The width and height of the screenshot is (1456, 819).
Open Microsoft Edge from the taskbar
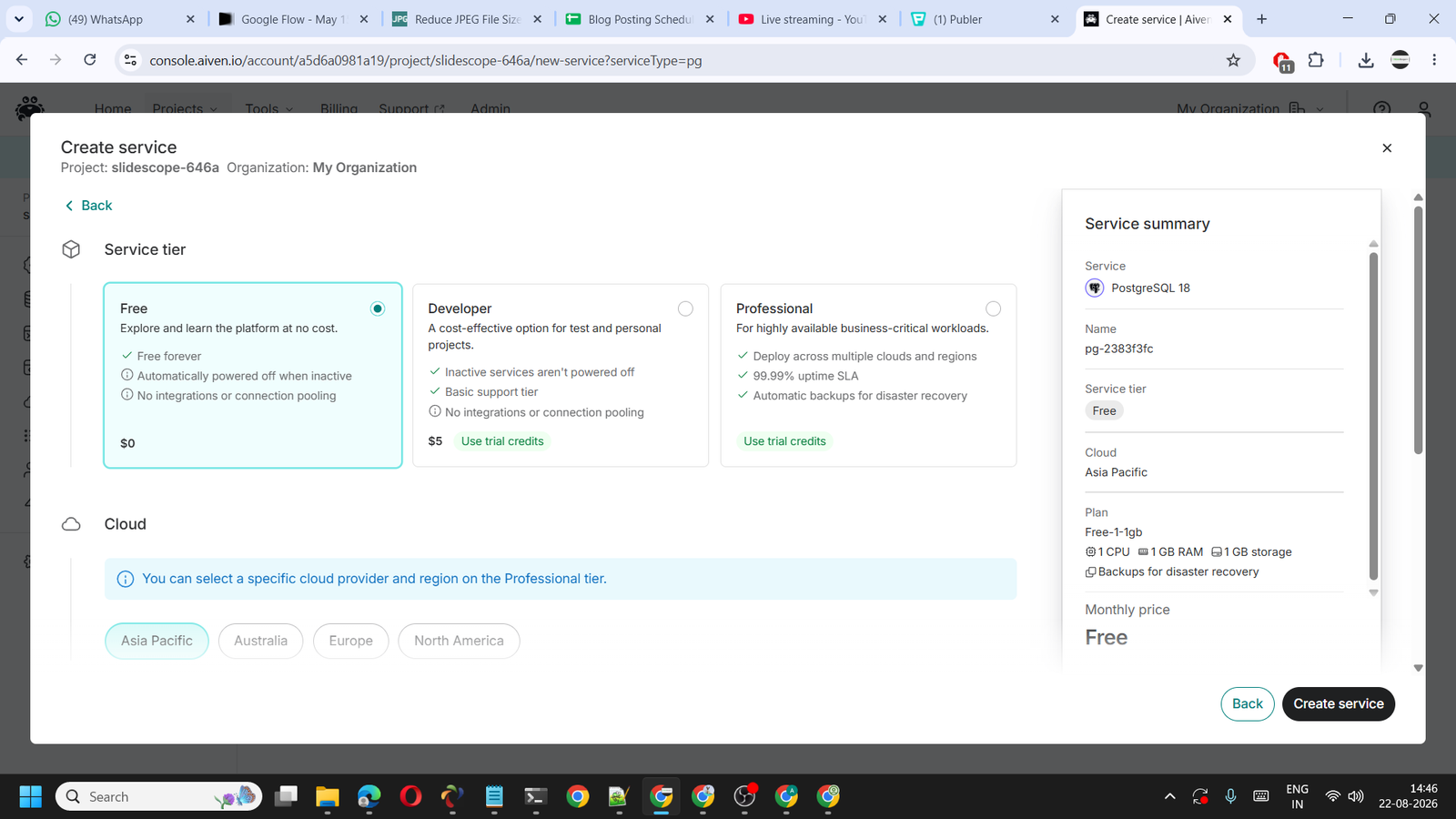coord(369,797)
